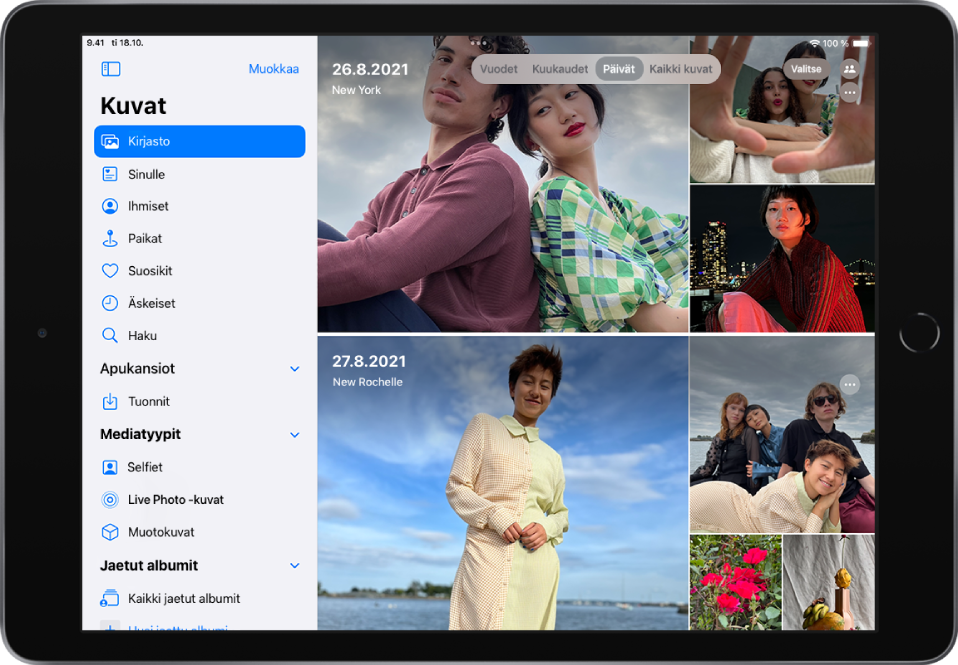Open Haku search
Image resolution: width=958 pixels, height=665 pixels.
click(142, 336)
